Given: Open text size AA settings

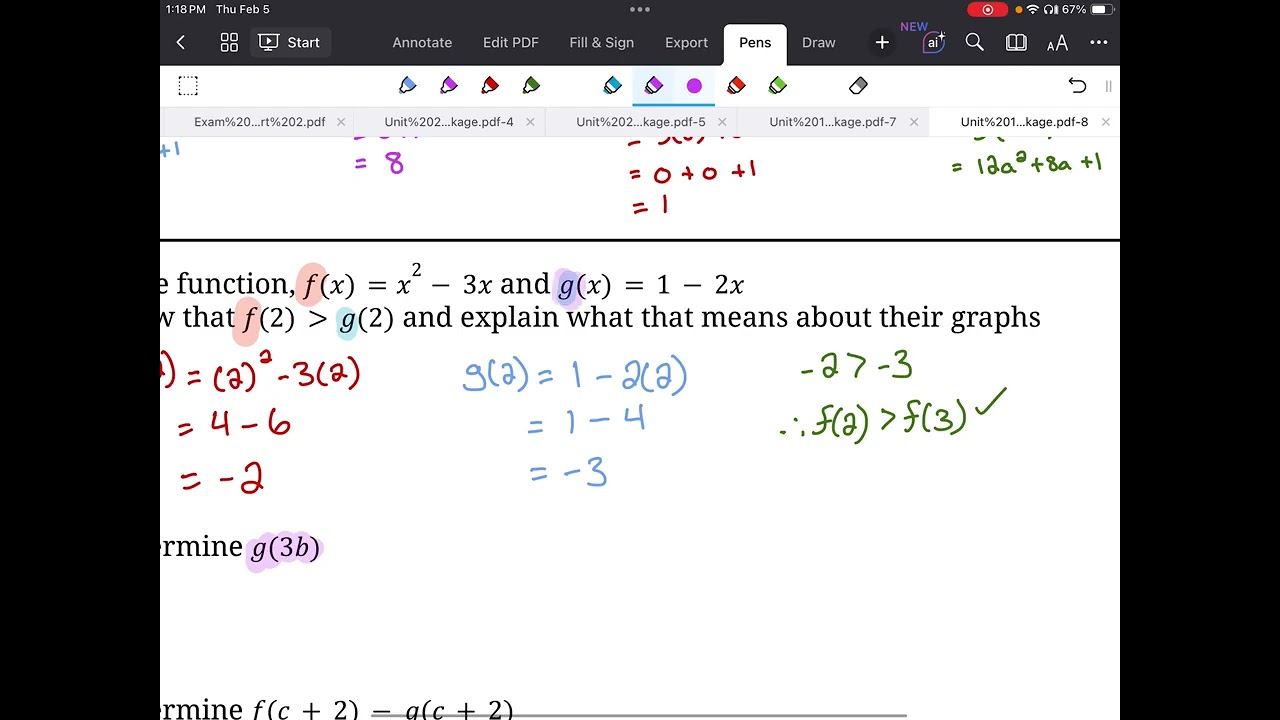Looking at the screenshot, I should tap(1057, 43).
